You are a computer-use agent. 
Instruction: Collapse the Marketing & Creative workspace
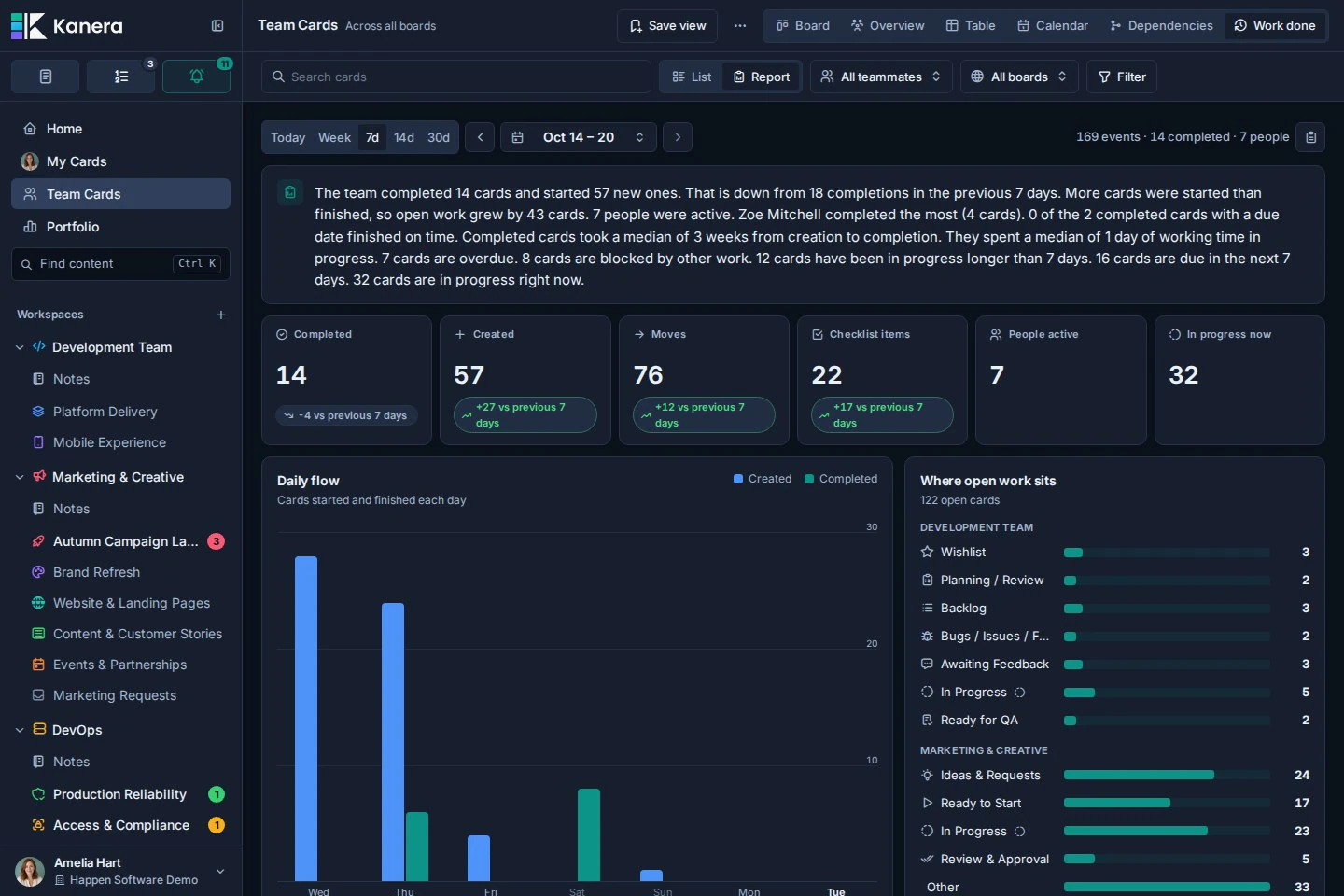click(x=20, y=477)
